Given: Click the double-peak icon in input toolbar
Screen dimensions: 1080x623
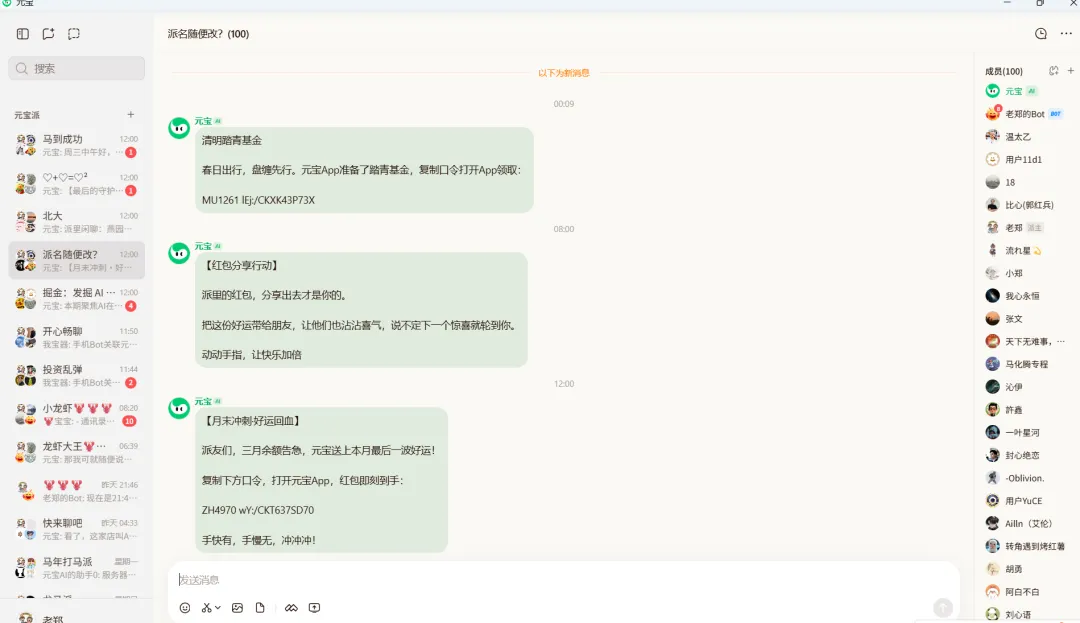Looking at the screenshot, I should point(291,608).
